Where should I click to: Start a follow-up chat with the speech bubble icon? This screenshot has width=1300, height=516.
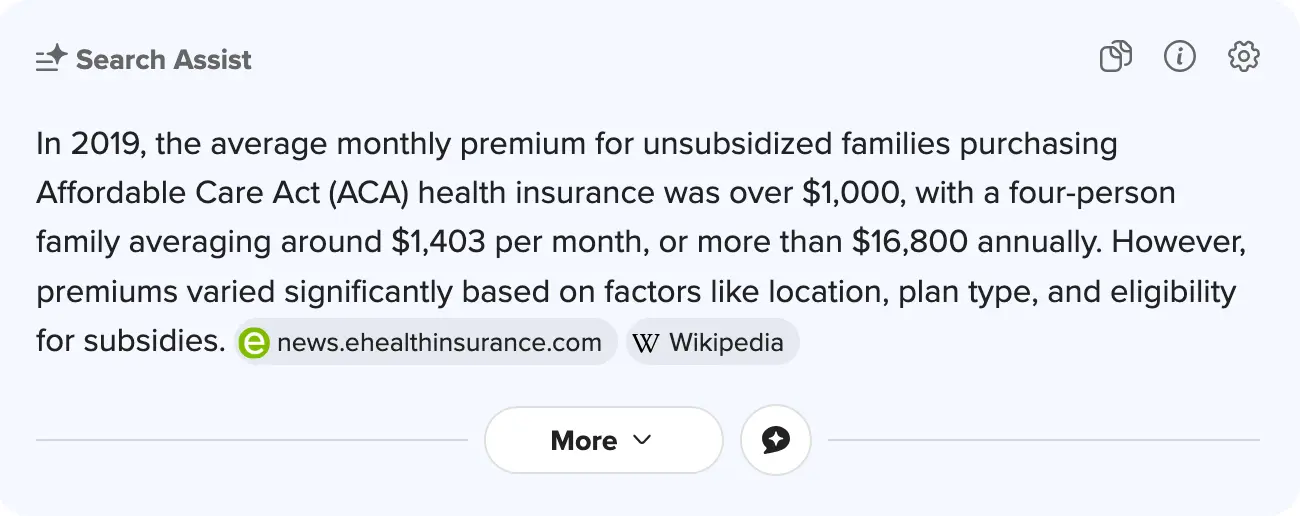[x=776, y=440]
